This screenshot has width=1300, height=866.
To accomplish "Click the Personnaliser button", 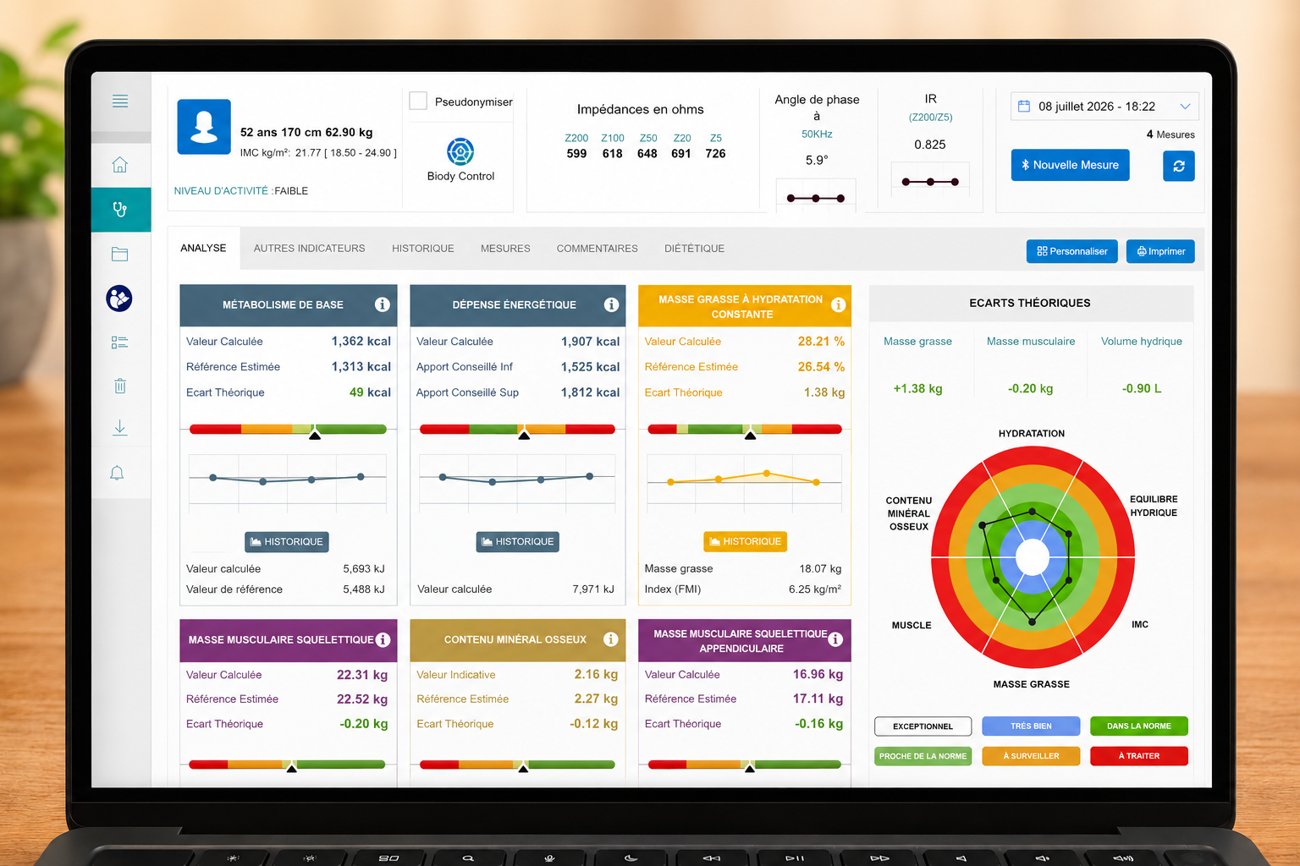I will (x=1072, y=251).
